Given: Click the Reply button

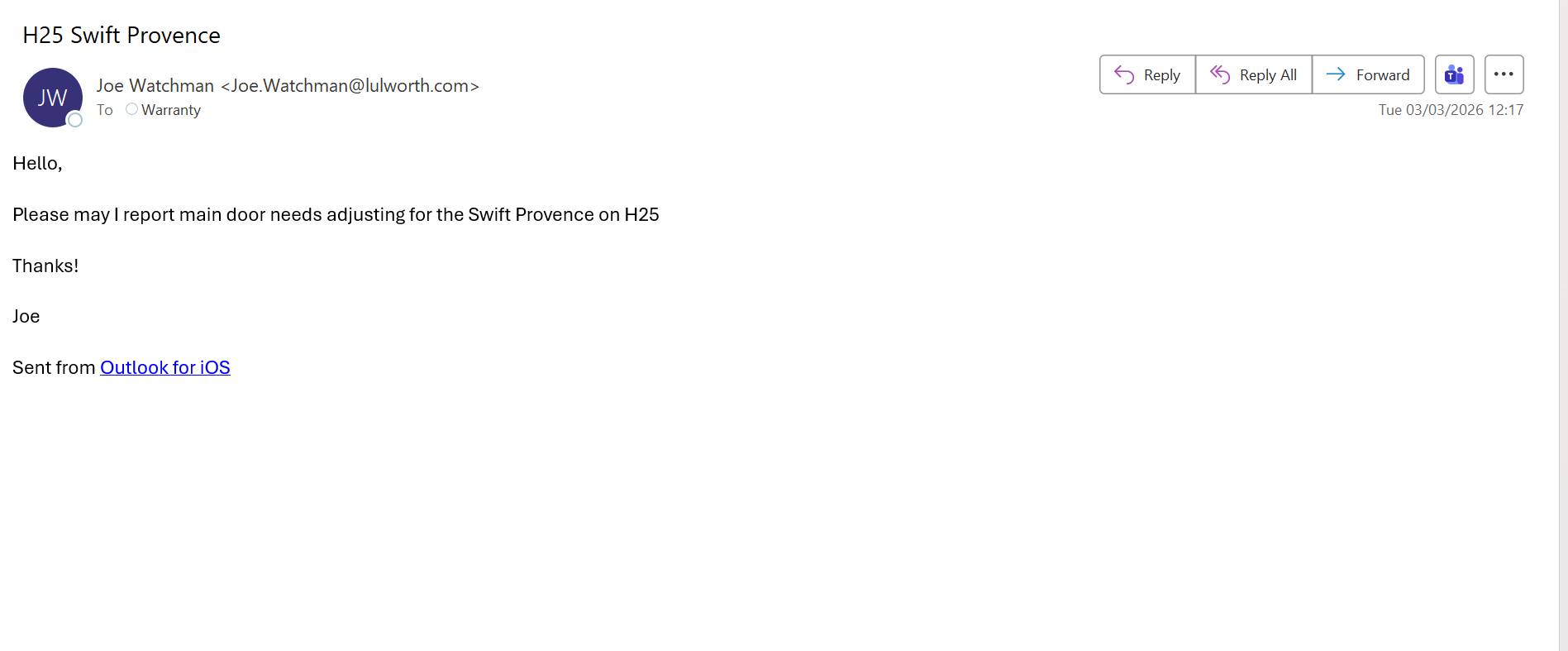Looking at the screenshot, I should coord(1147,75).
